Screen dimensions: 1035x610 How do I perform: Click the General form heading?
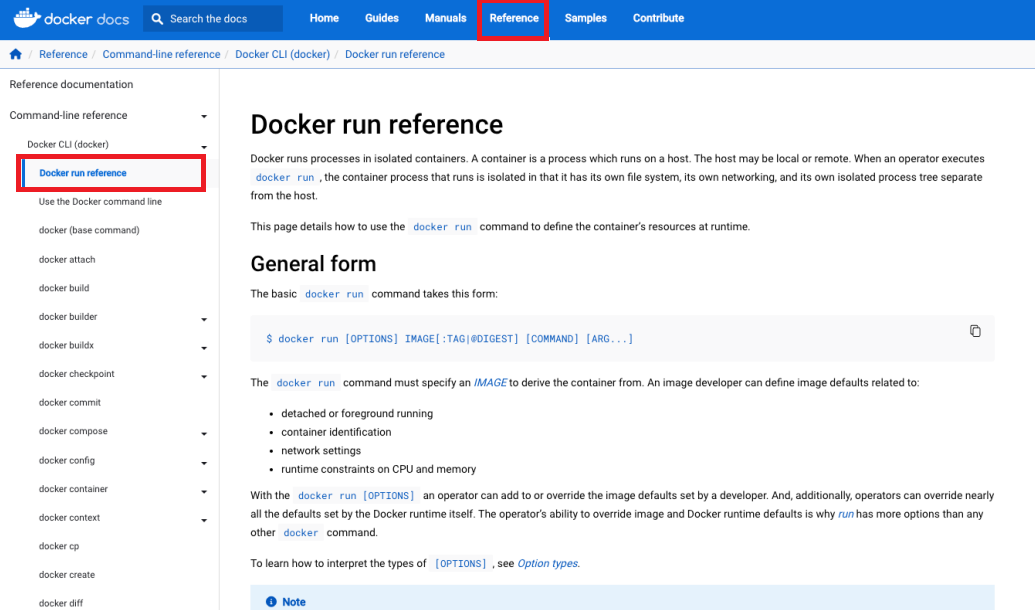313,264
